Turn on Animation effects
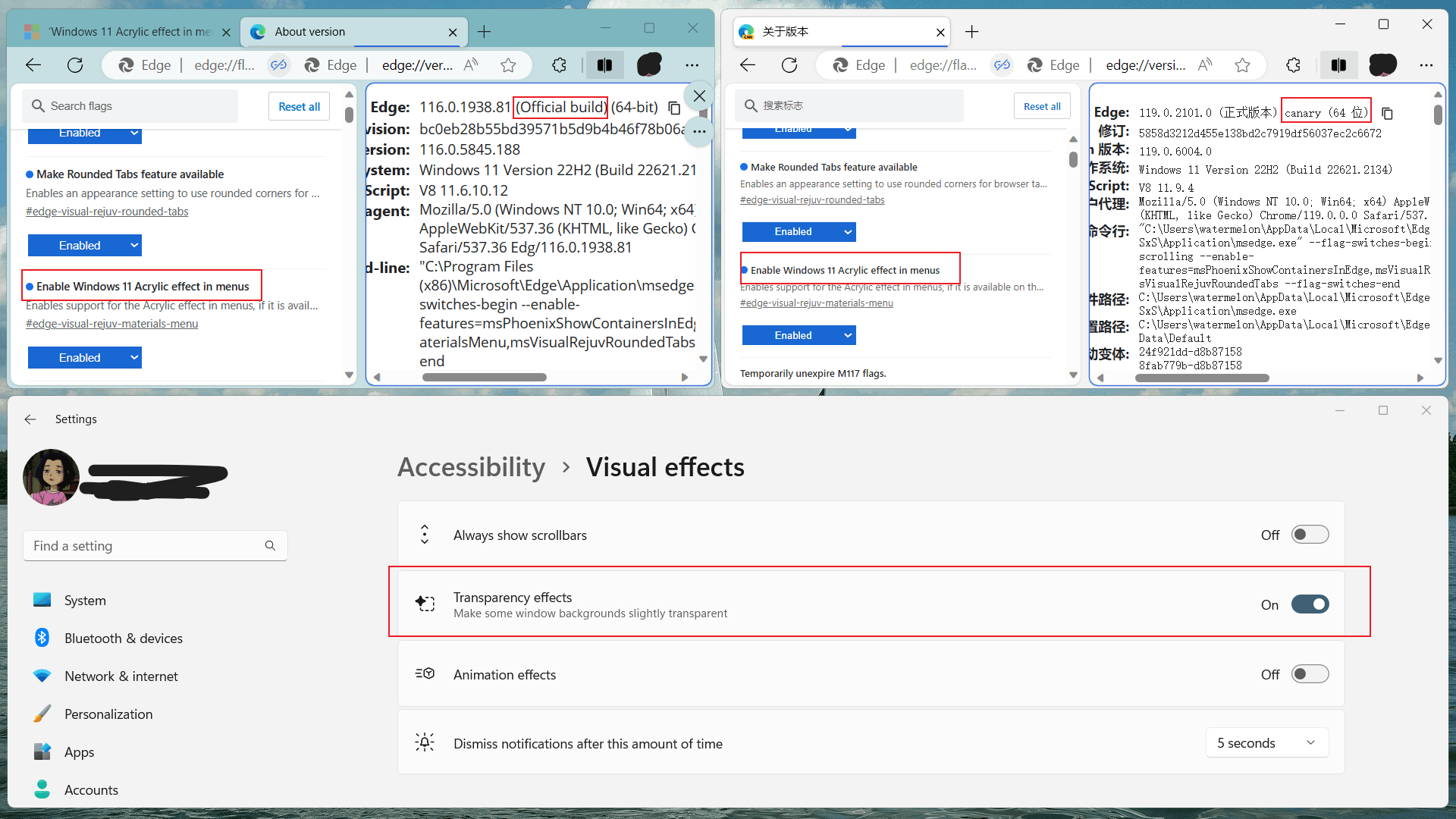The image size is (1456, 819). [x=1310, y=673]
